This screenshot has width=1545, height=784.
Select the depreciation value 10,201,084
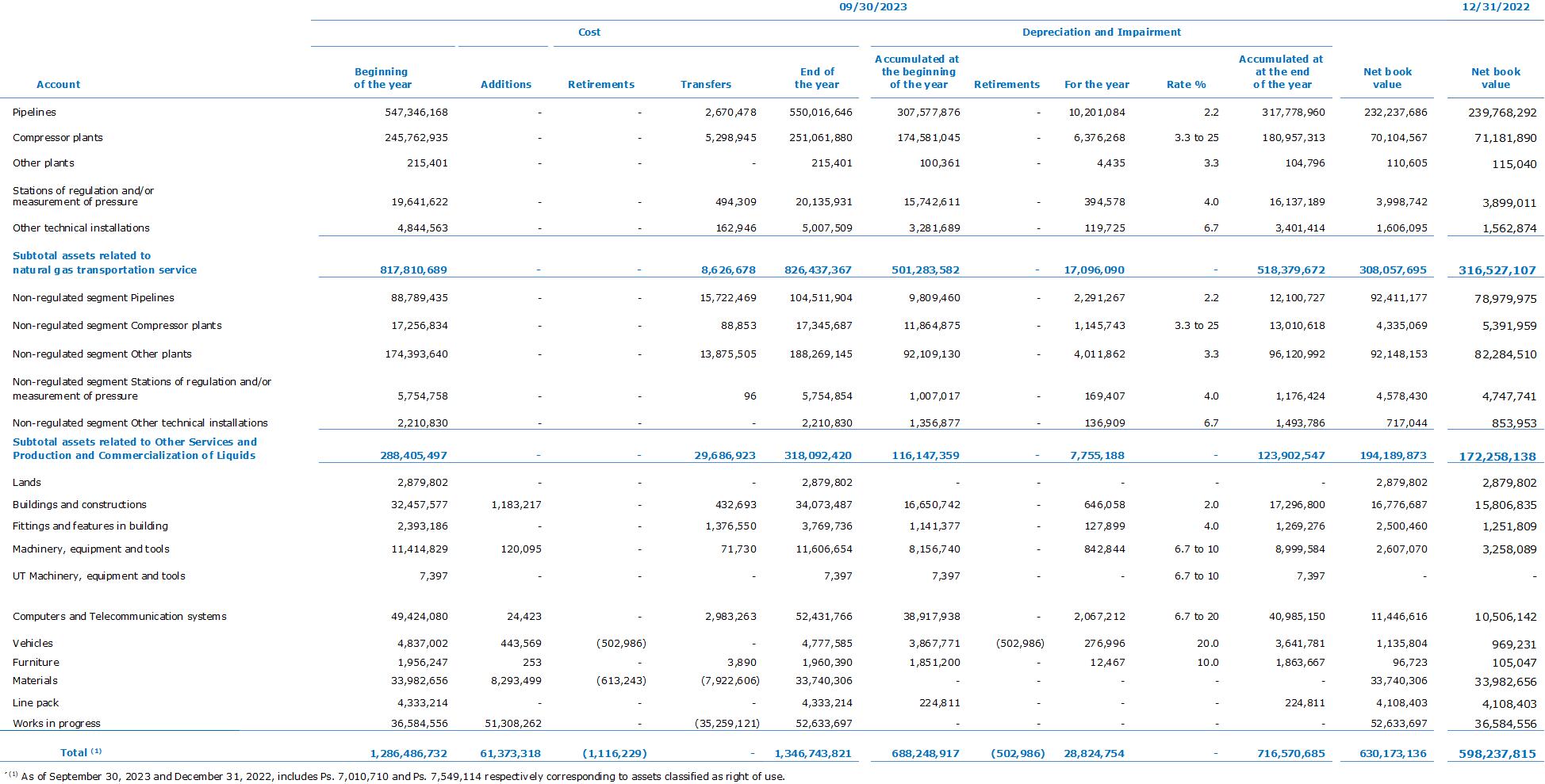[1097, 113]
